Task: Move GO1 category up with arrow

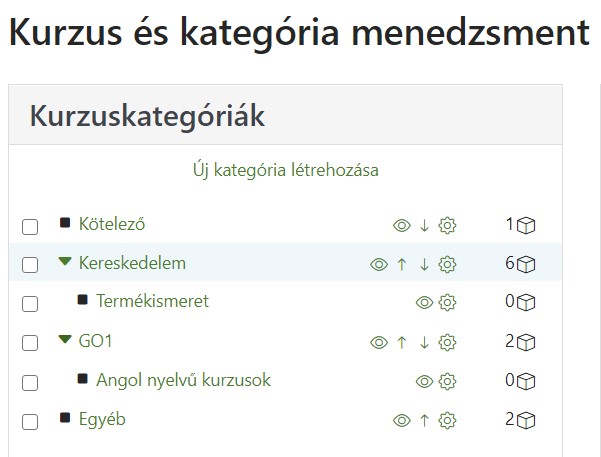Action: tap(402, 342)
